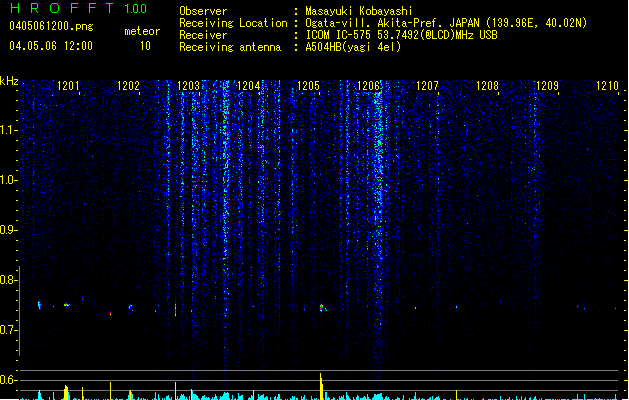The height and width of the screenshot is (400, 629).
Task: Click time marker 1206
Action: (368, 86)
